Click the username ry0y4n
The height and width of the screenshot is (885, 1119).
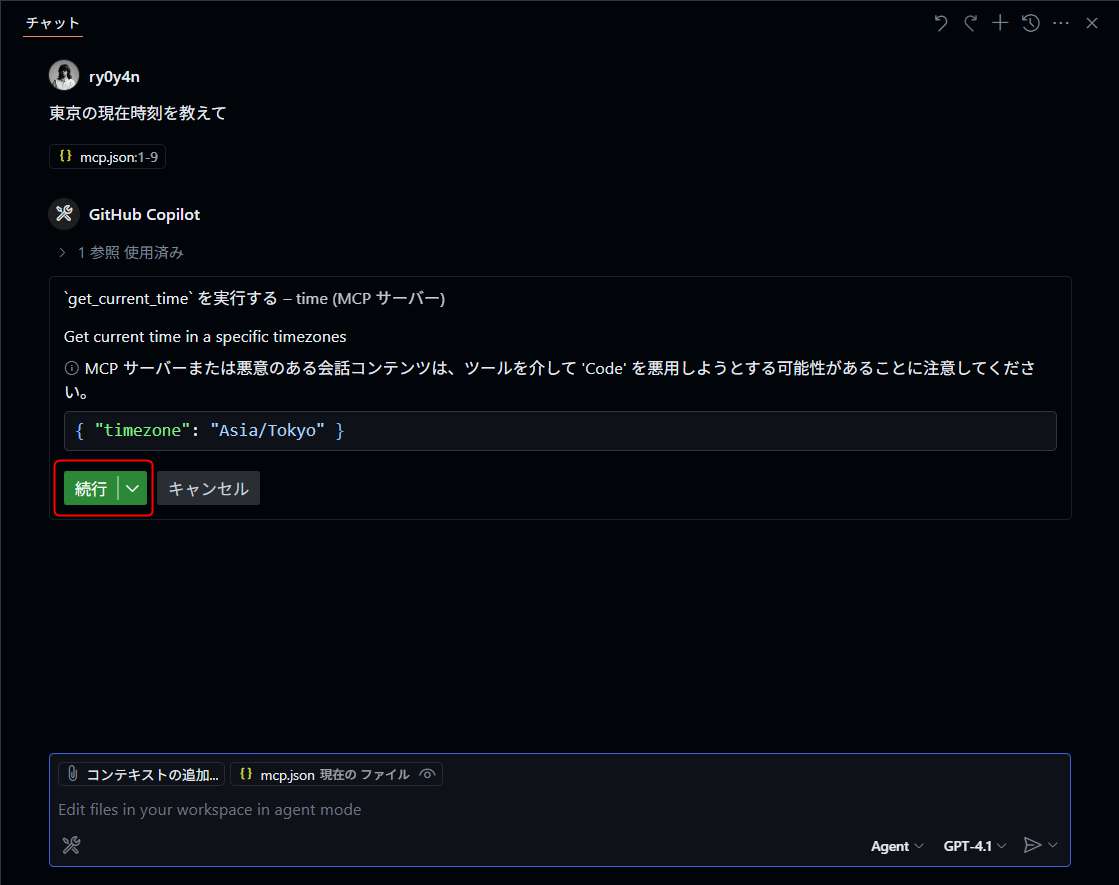[114, 76]
